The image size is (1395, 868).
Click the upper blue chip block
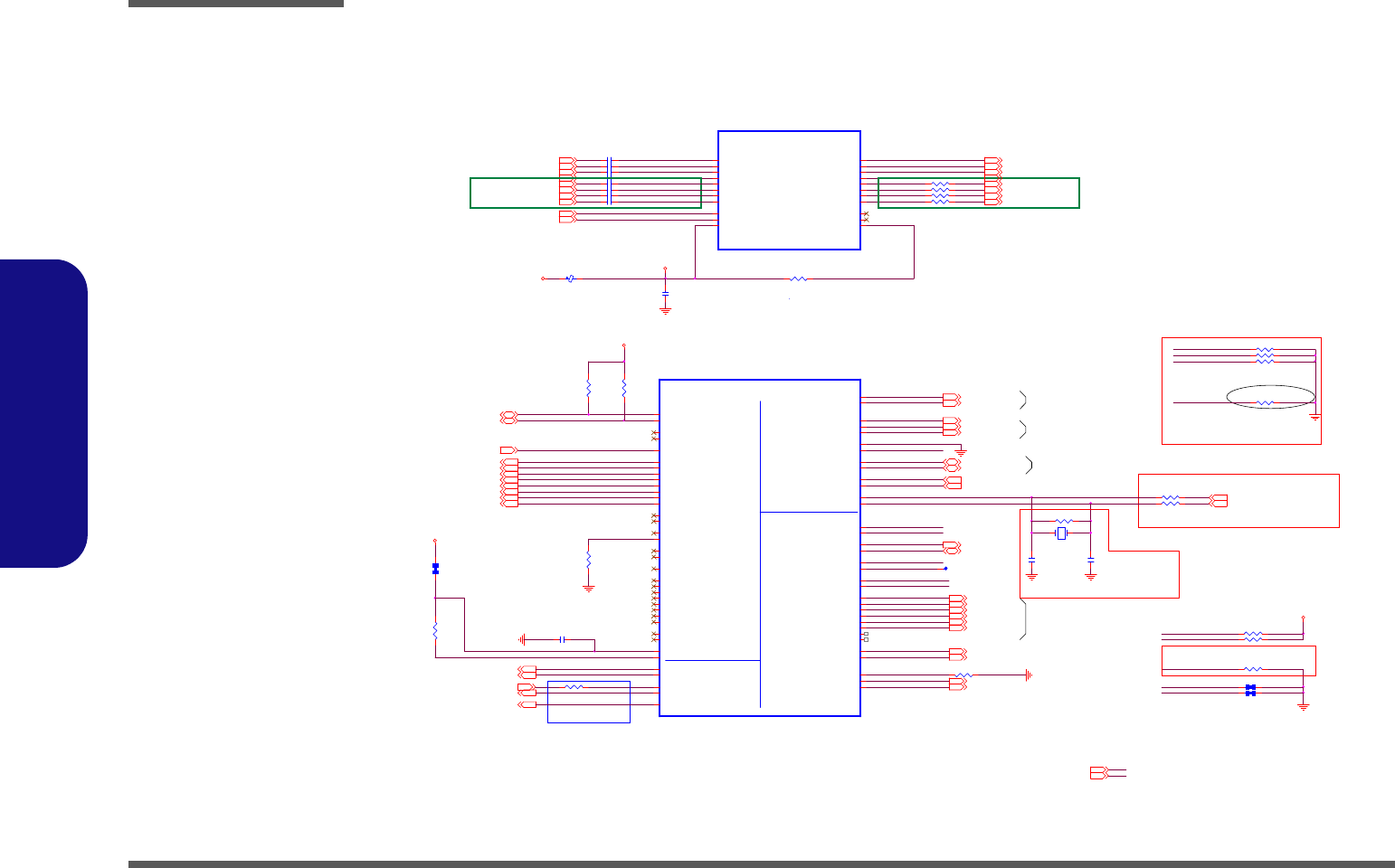click(789, 190)
